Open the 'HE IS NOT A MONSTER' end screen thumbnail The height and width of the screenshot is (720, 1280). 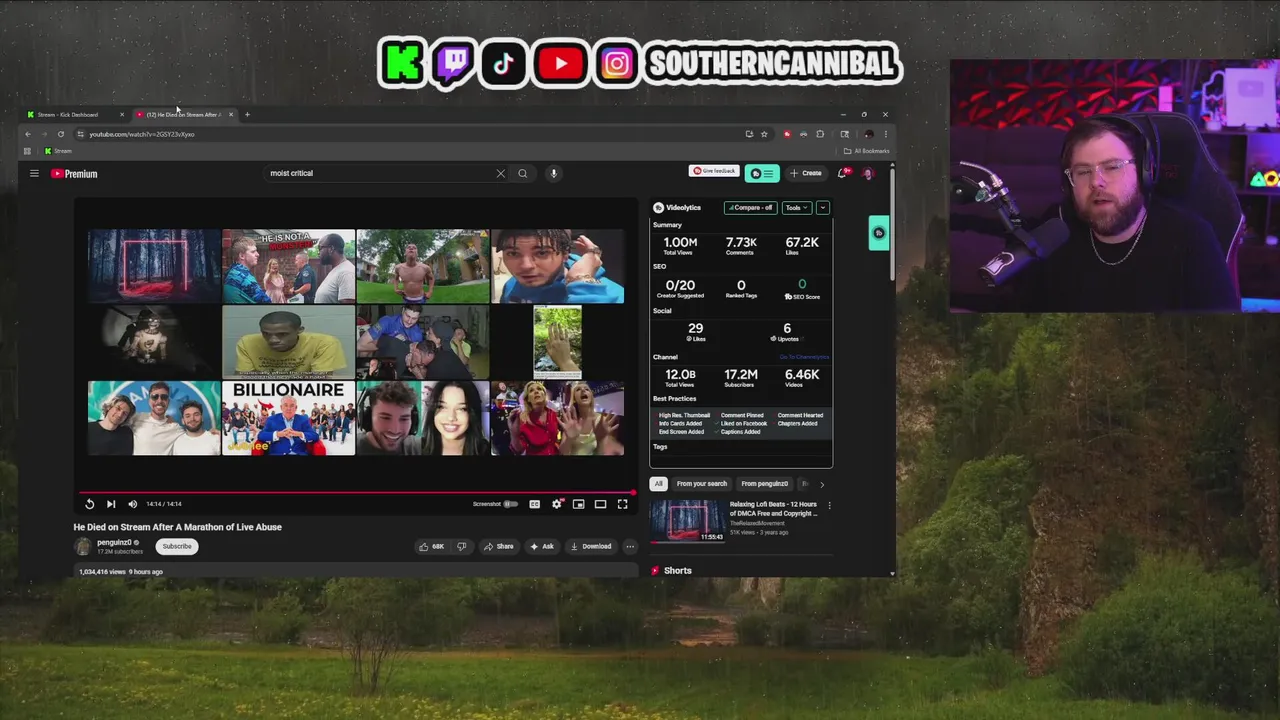pos(288,266)
